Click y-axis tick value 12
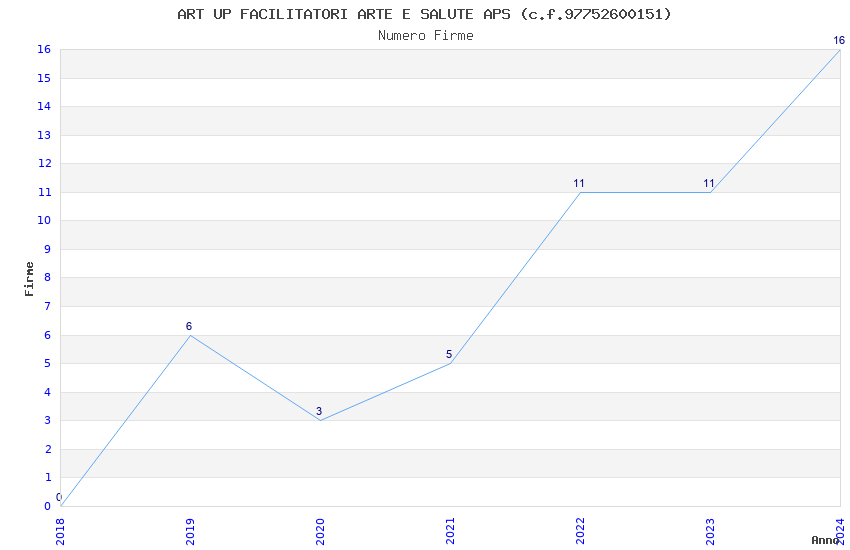This screenshot has height=550, width=850. pyautogui.click(x=44, y=164)
